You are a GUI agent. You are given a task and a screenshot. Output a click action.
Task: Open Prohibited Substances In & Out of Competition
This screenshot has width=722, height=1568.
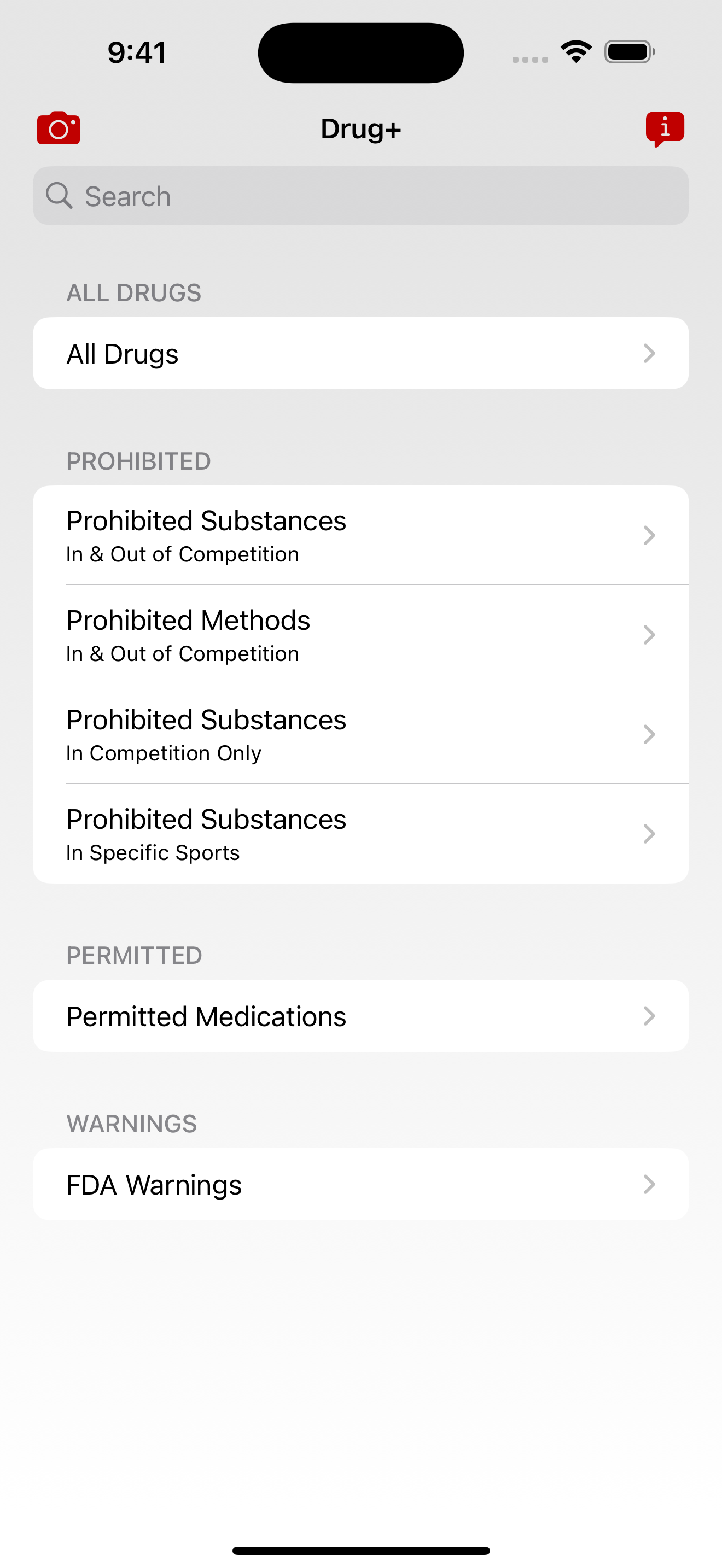pos(361,535)
